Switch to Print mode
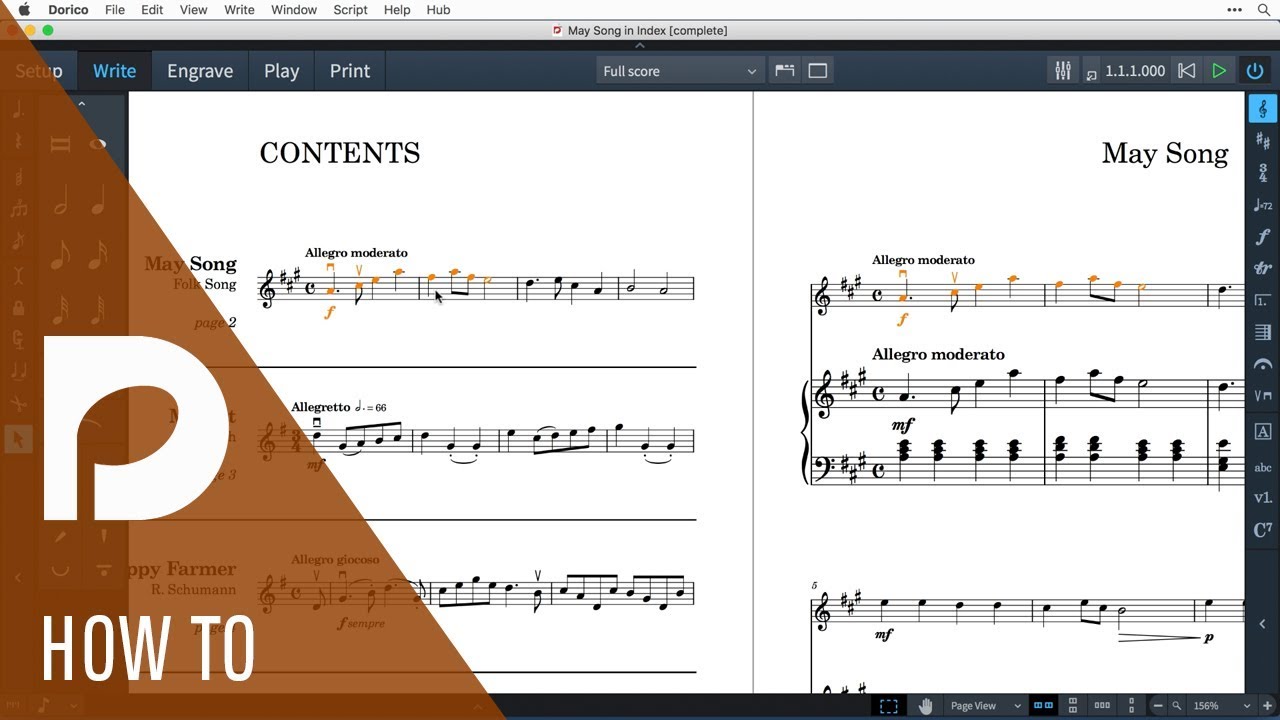The image size is (1280, 720). 350,71
